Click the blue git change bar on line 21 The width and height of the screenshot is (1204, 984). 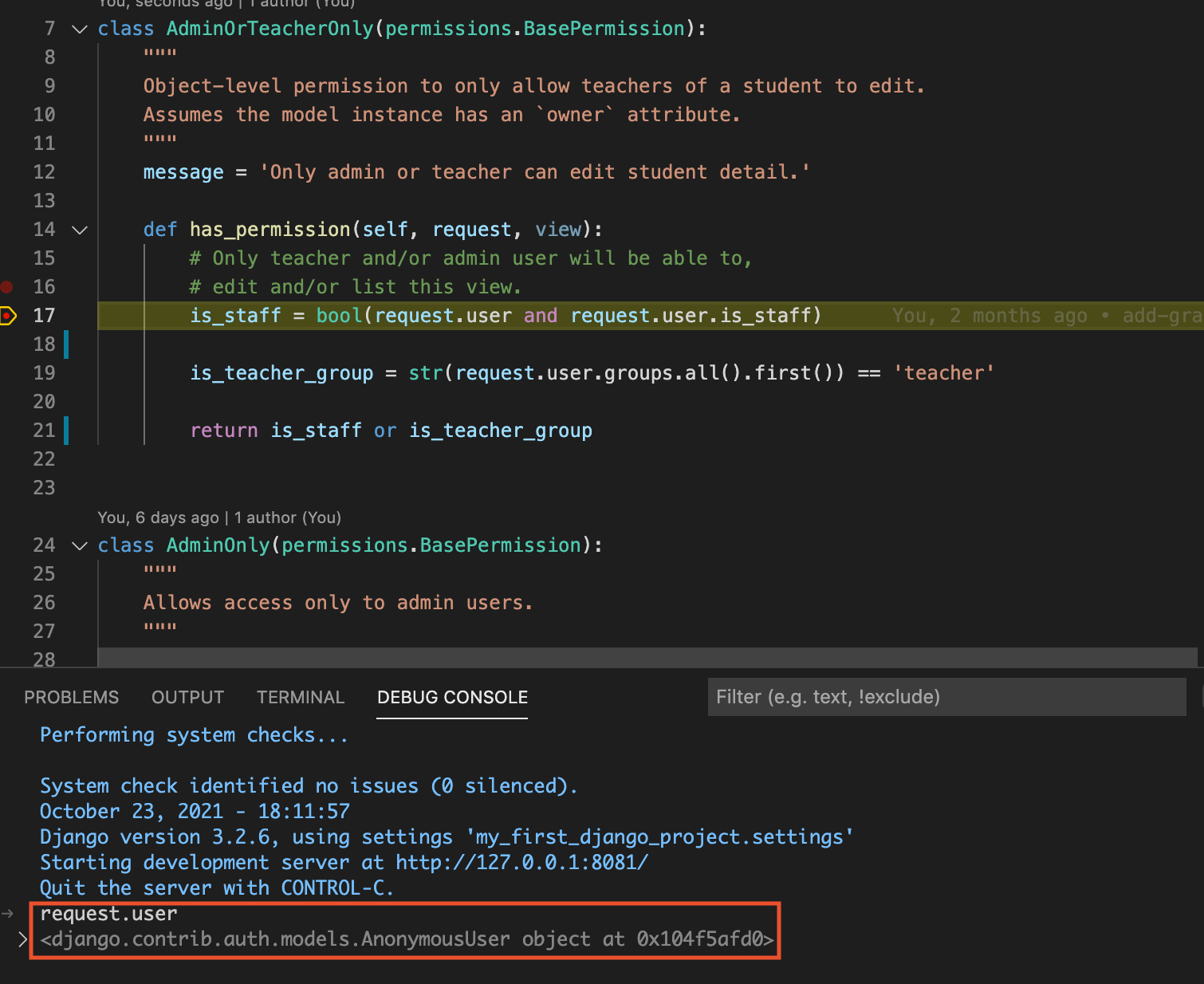[x=66, y=431]
